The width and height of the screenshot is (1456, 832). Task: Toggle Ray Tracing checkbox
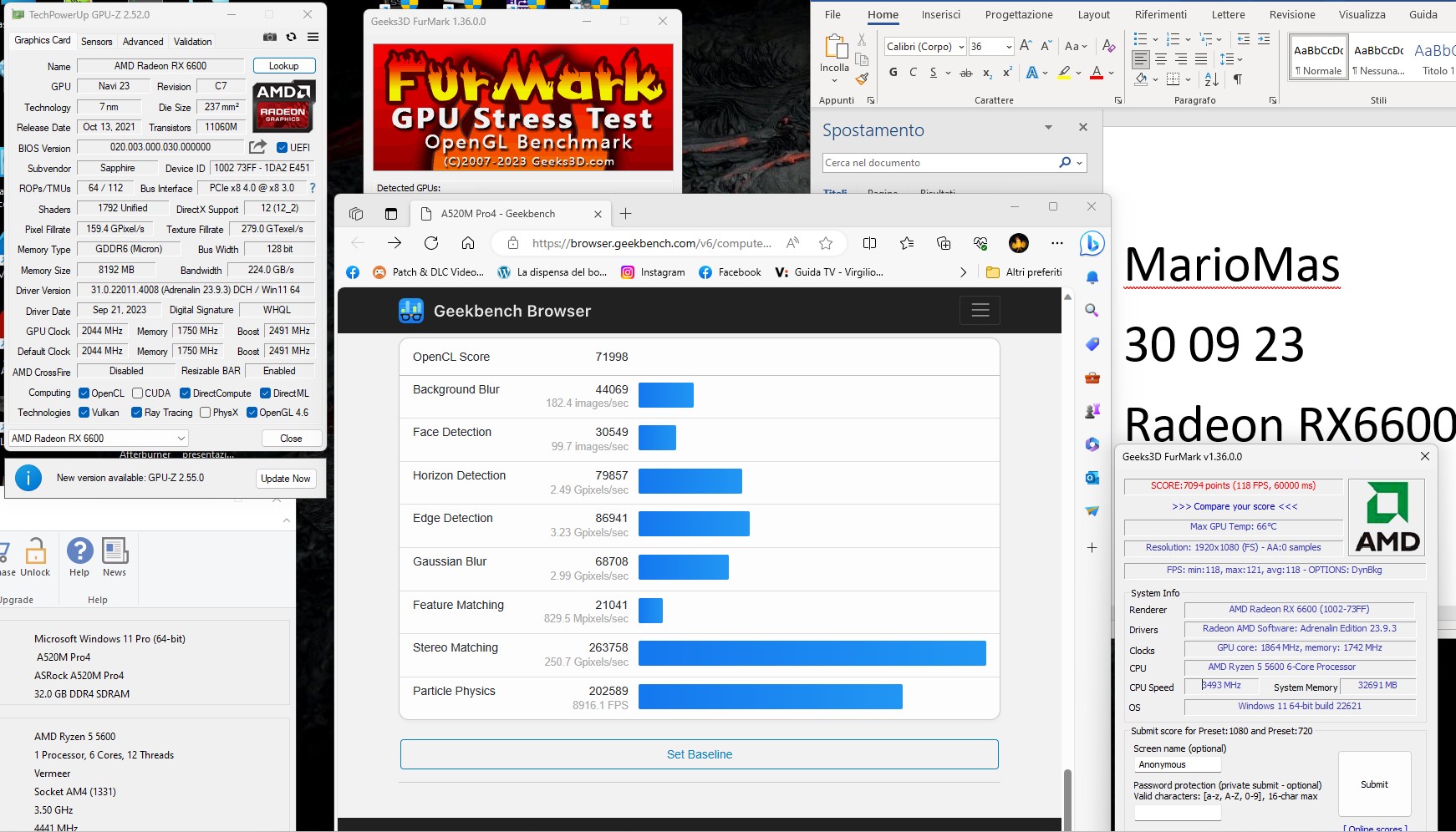click(x=137, y=413)
